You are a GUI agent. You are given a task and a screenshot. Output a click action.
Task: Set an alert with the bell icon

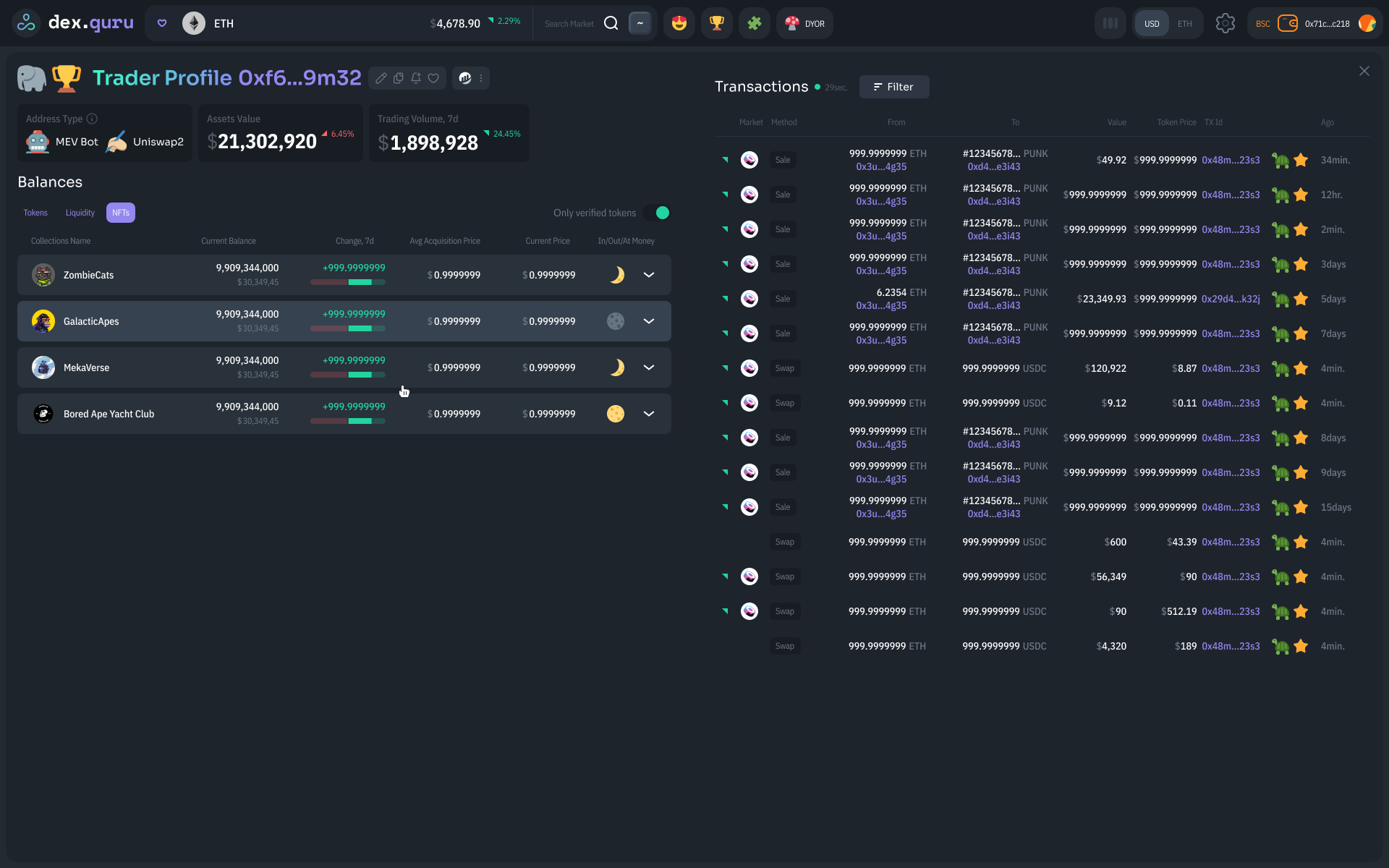coord(416,78)
